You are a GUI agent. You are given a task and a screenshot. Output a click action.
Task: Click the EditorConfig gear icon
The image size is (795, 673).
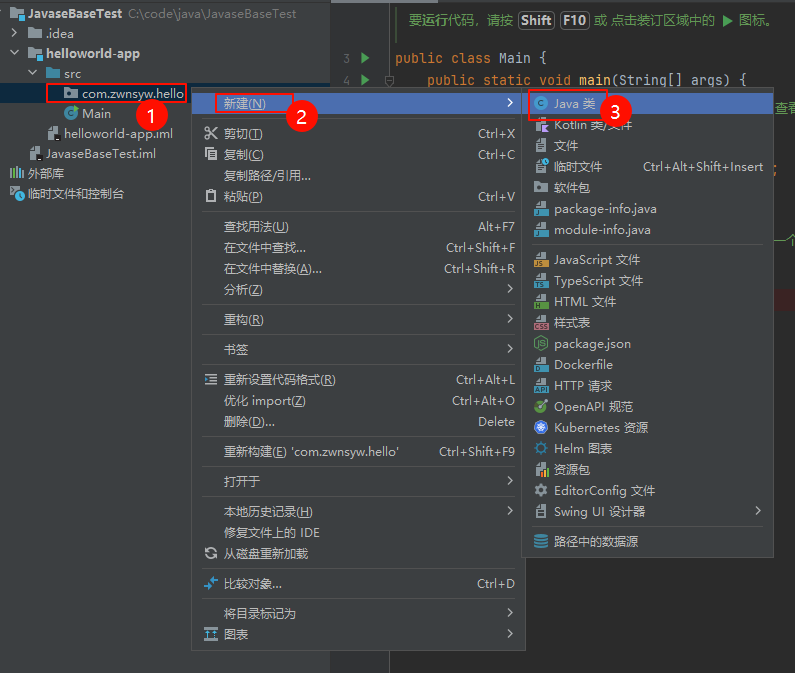tap(541, 490)
